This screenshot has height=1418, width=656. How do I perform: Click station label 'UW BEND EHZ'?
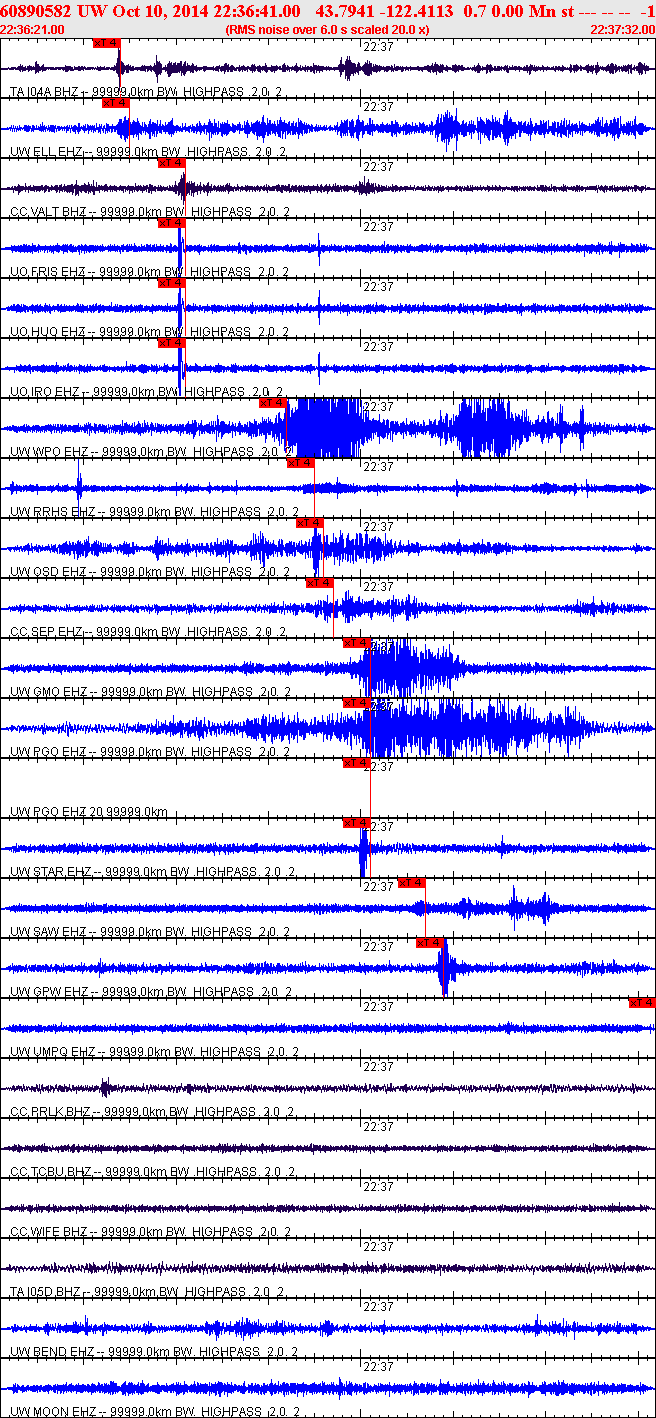tap(52, 1352)
